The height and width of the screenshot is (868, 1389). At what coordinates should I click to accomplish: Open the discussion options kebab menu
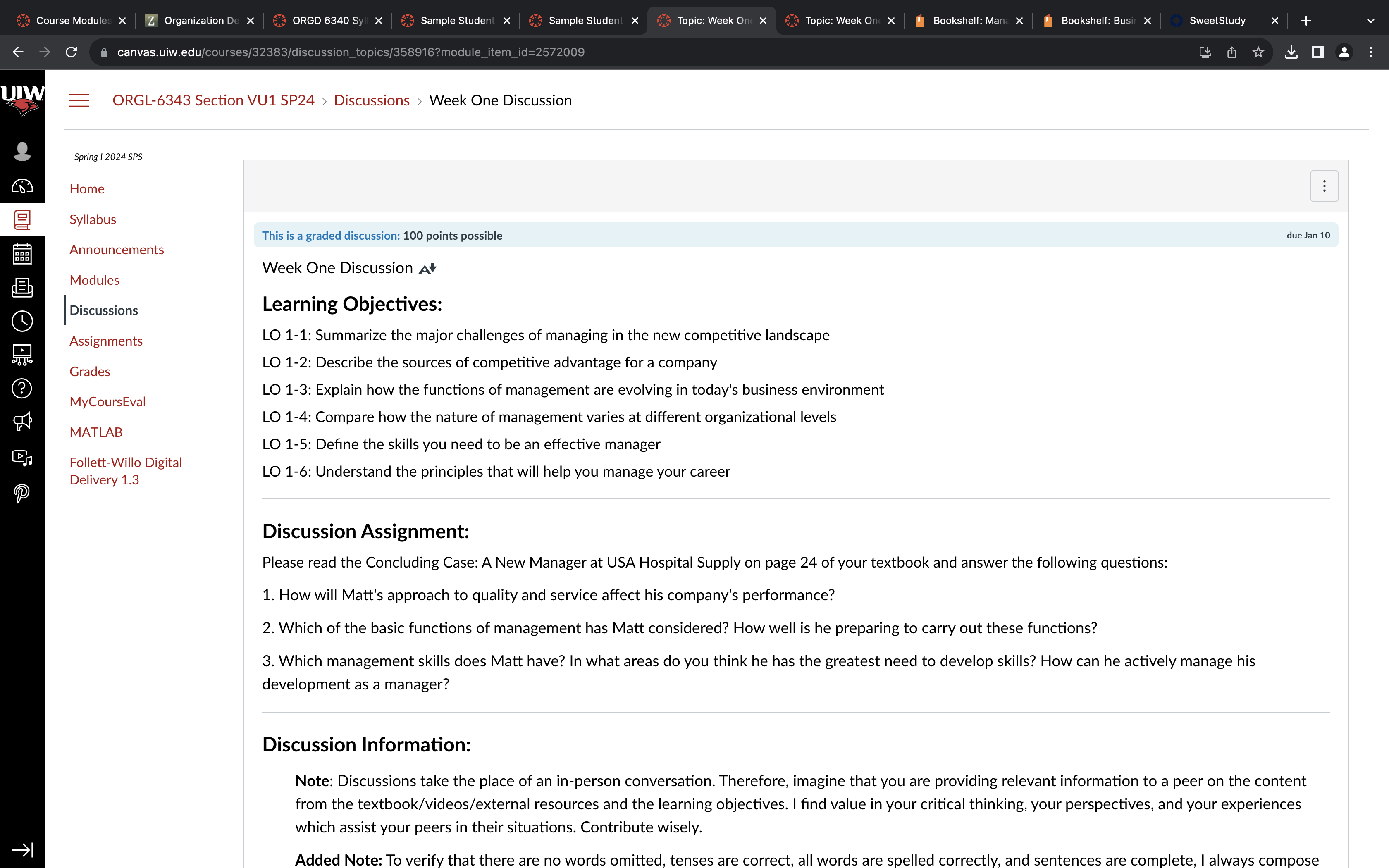(x=1324, y=186)
